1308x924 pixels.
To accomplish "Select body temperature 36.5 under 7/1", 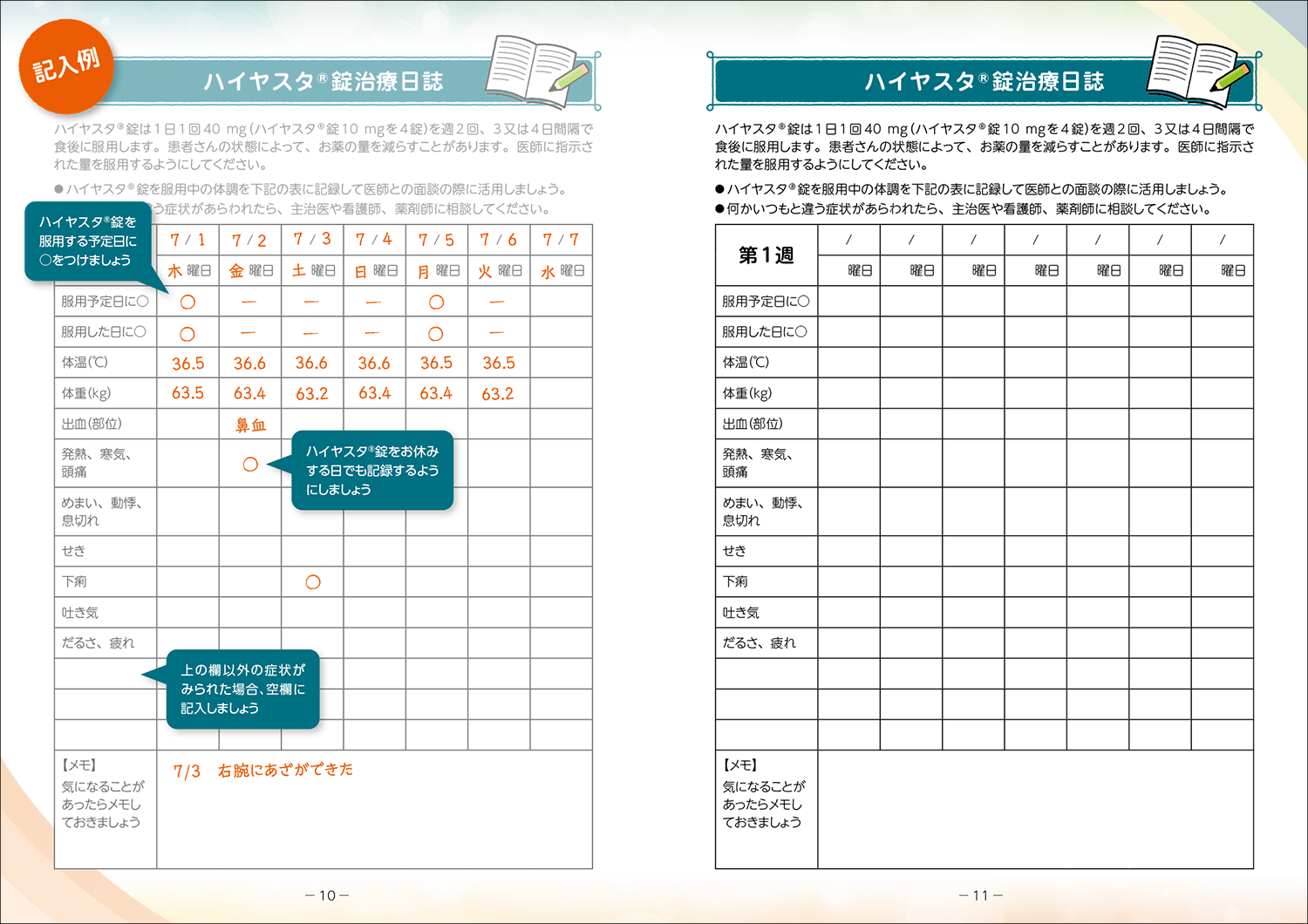I will pos(187,363).
